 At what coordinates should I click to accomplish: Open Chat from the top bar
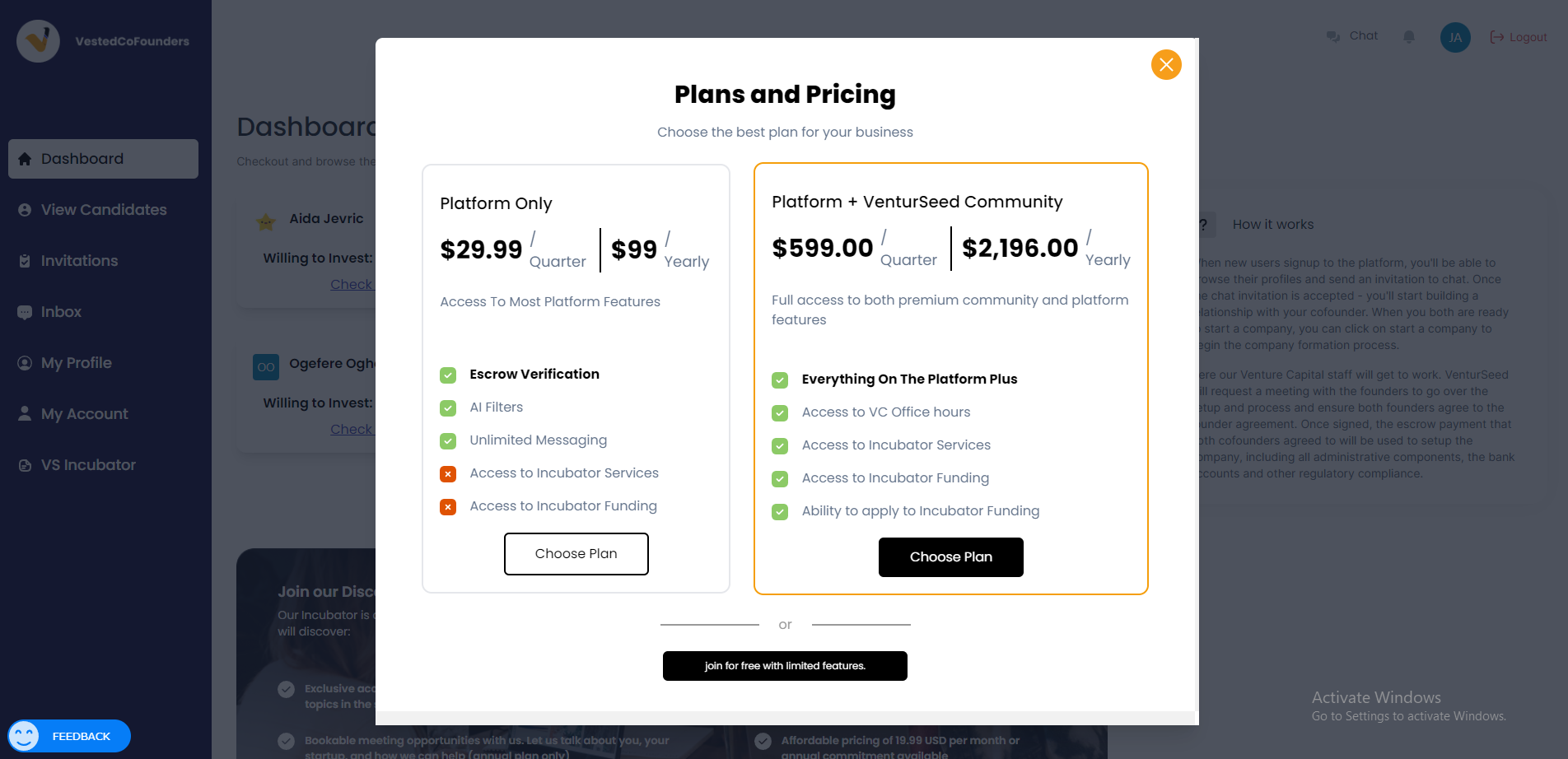coord(1351,36)
